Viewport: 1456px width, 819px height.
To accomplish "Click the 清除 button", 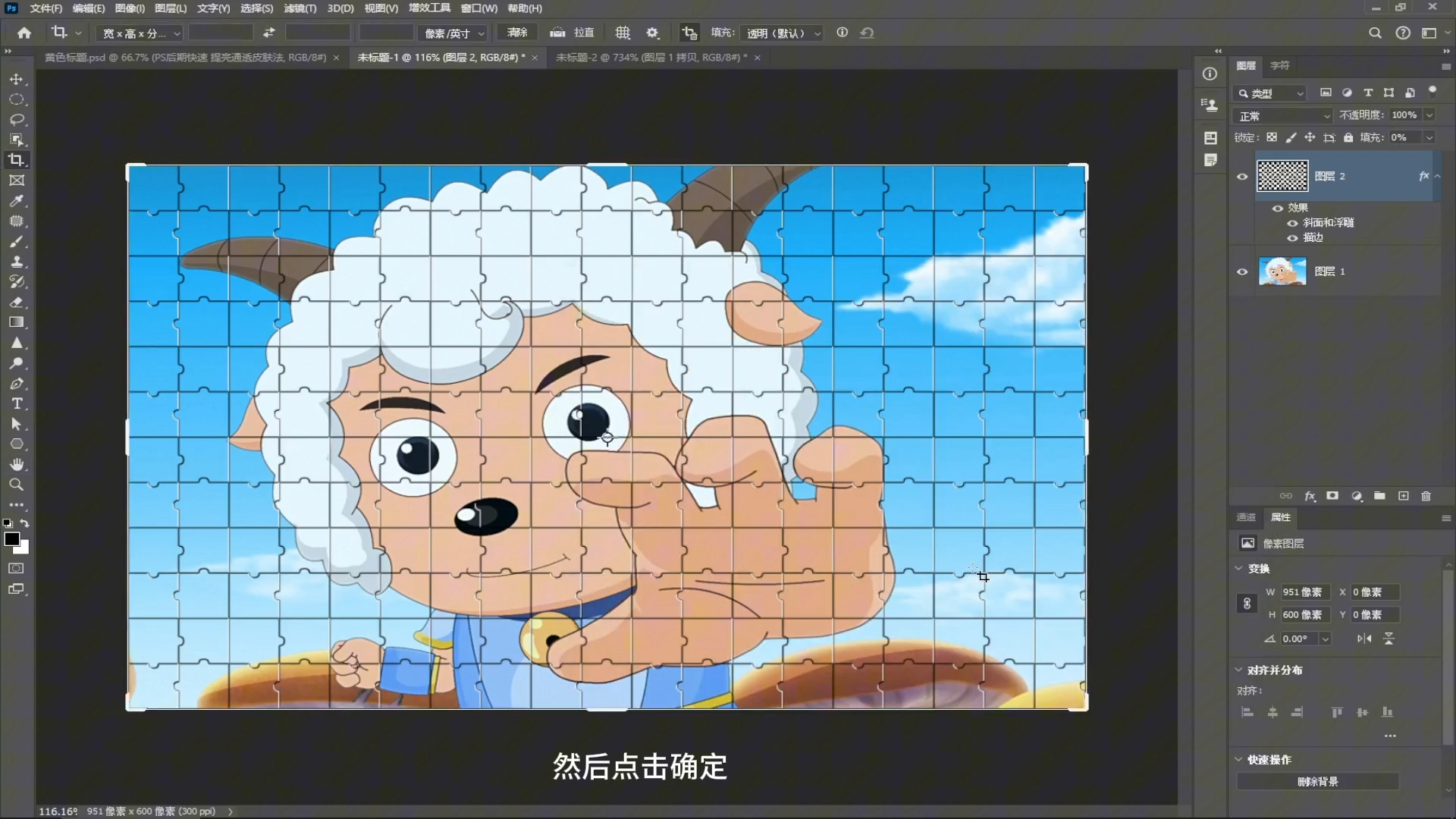I will pyautogui.click(x=517, y=33).
